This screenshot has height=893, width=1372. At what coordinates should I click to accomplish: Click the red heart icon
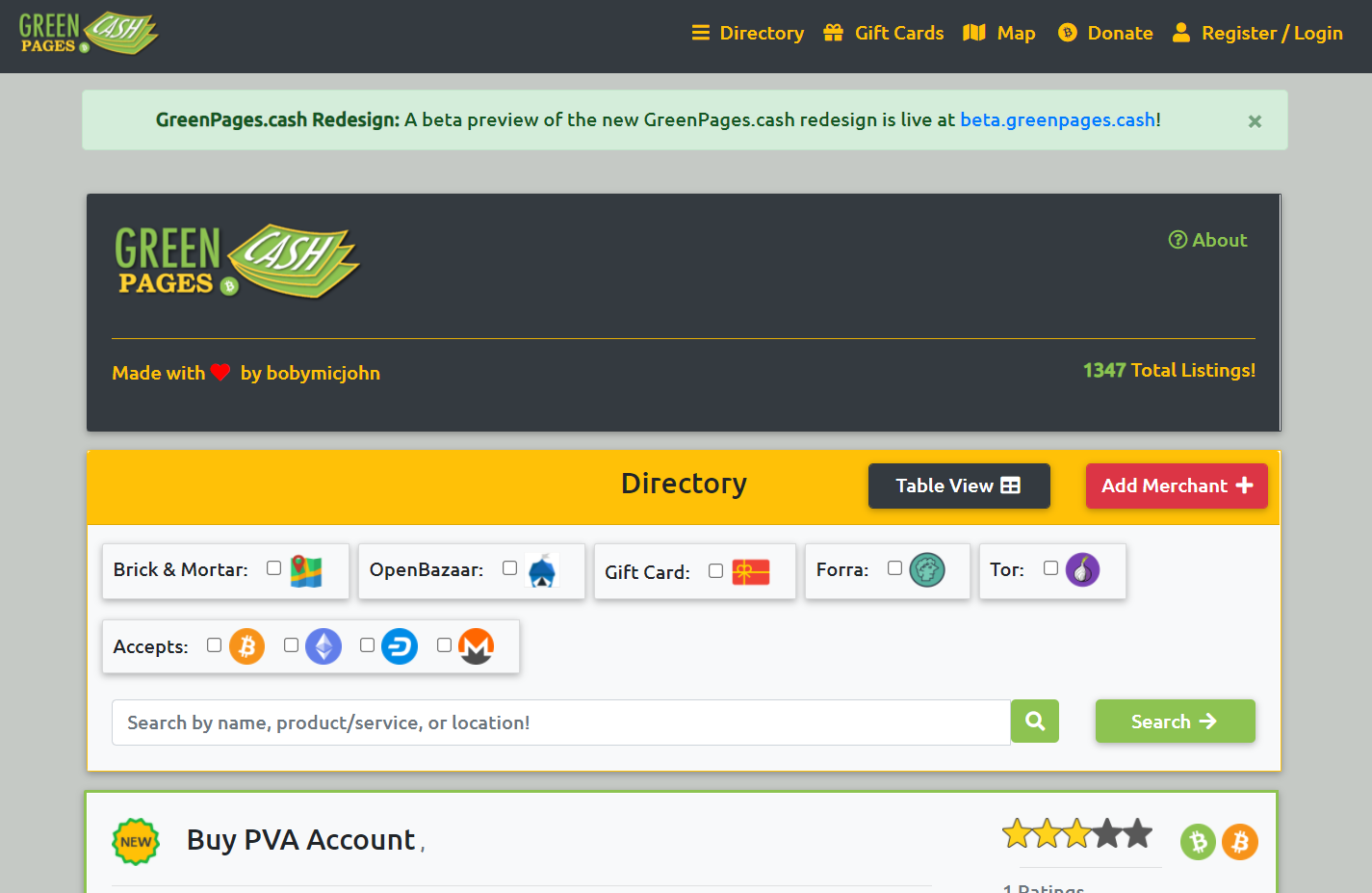(220, 372)
